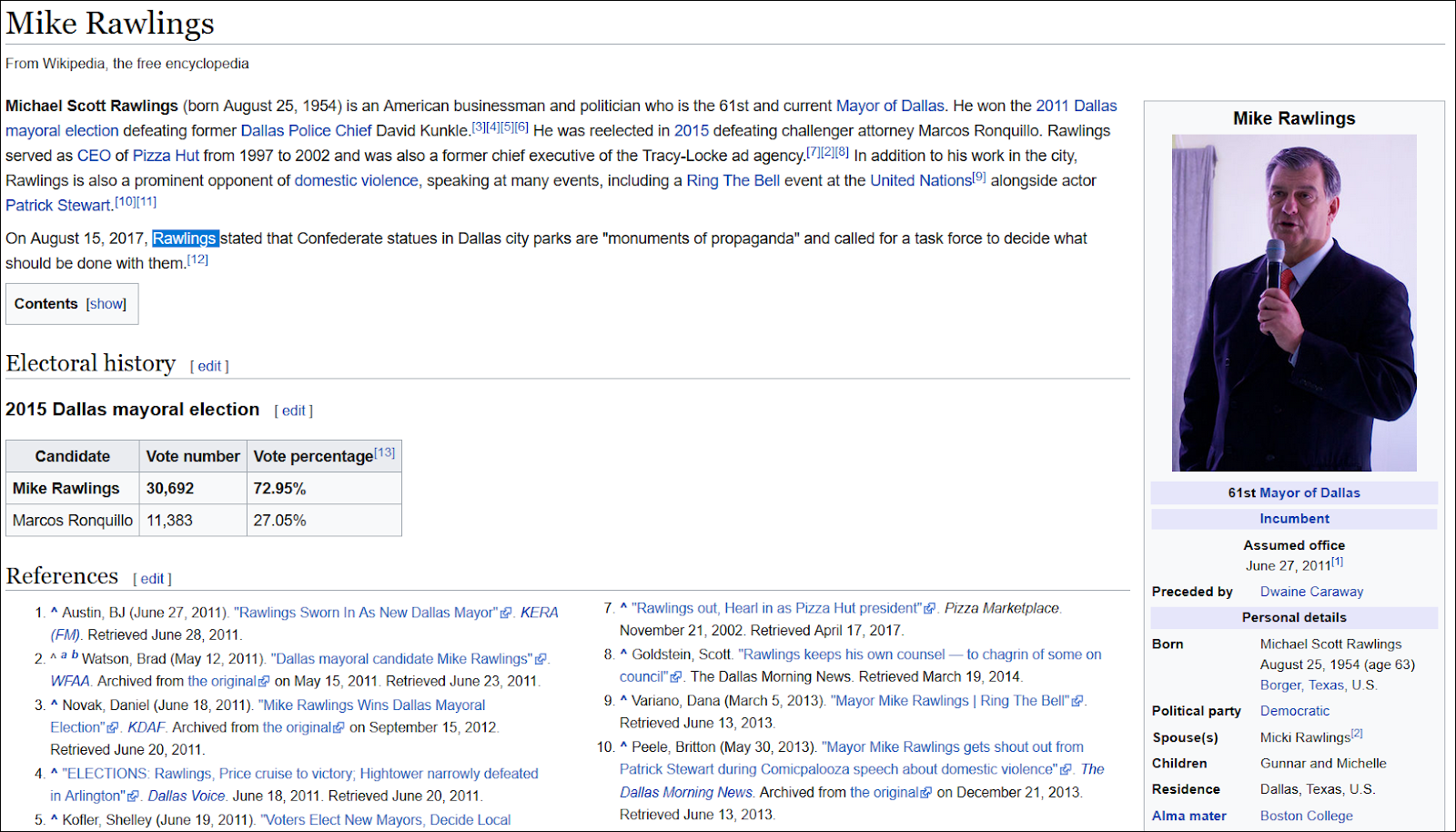Open reference "Rawlings Sworn In As New Dallas Mayor"

click(x=366, y=613)
